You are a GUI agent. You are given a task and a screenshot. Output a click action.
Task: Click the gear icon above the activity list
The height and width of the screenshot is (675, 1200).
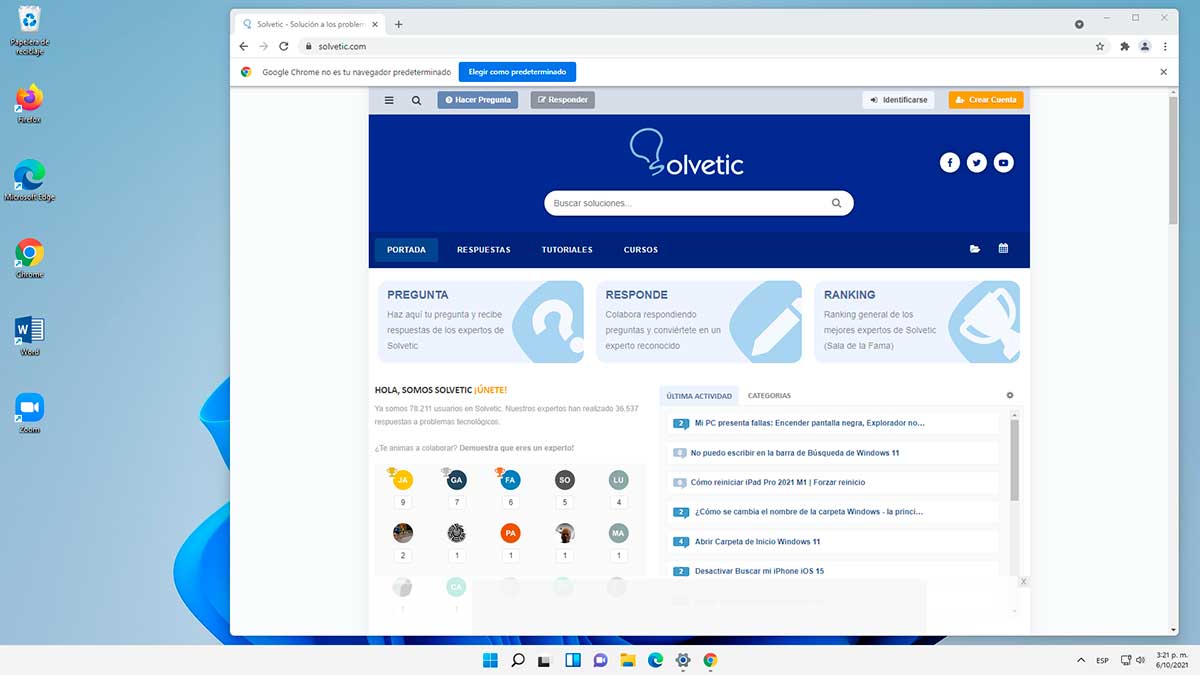tap(1010, 395)
